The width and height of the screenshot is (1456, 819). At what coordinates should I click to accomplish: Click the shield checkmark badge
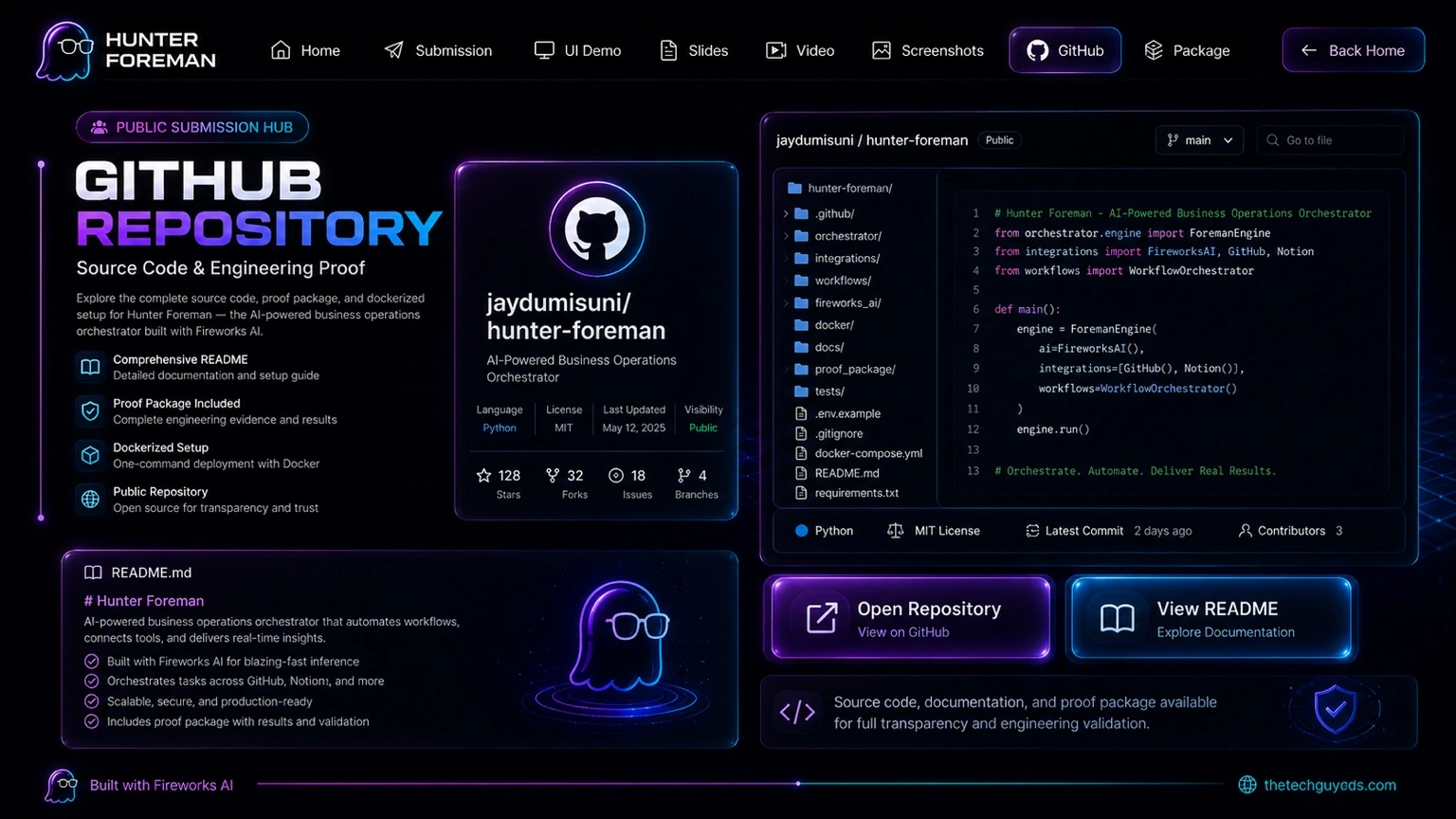(x=1335, y=710)
